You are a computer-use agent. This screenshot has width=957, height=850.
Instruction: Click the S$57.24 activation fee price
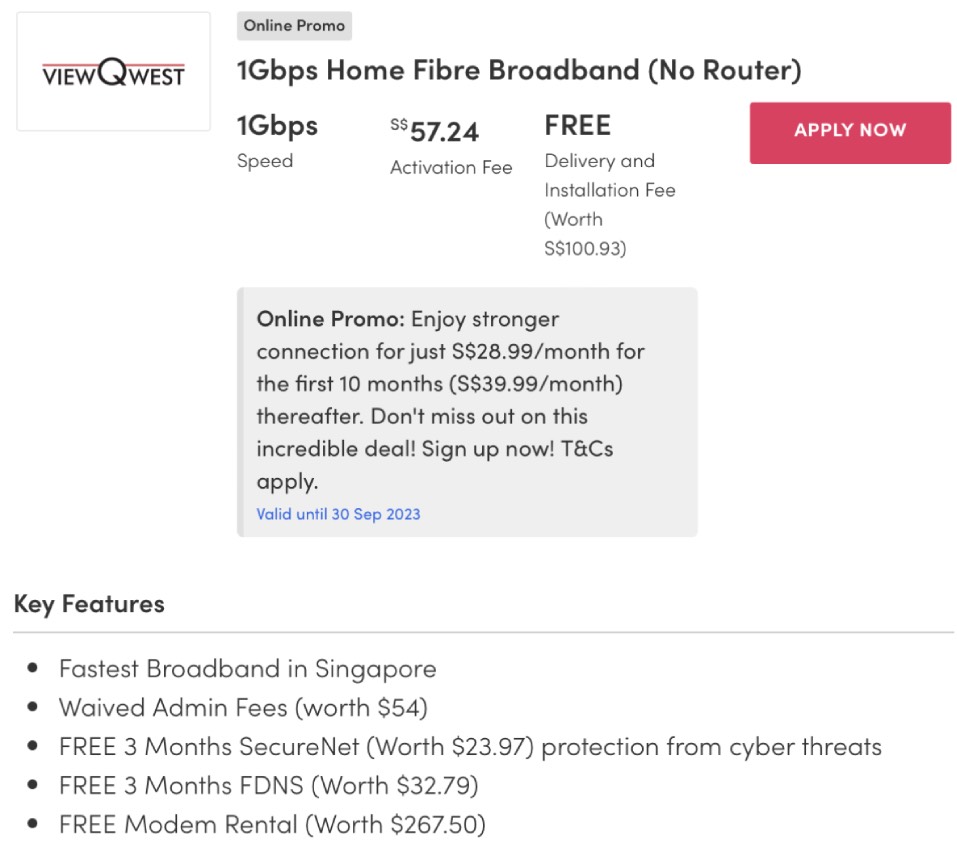[x=435, y=131]
